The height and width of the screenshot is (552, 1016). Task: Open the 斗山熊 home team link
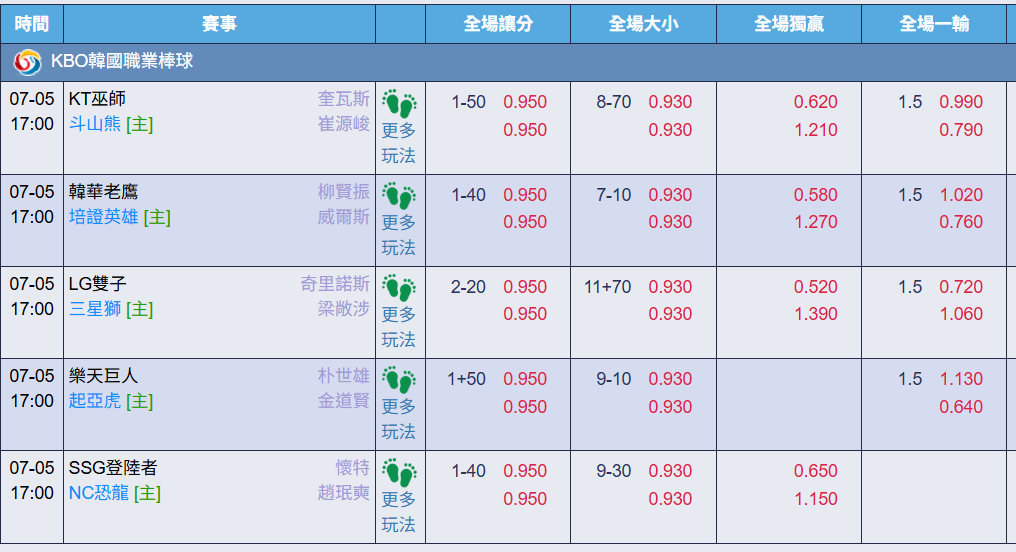point(95,124)
